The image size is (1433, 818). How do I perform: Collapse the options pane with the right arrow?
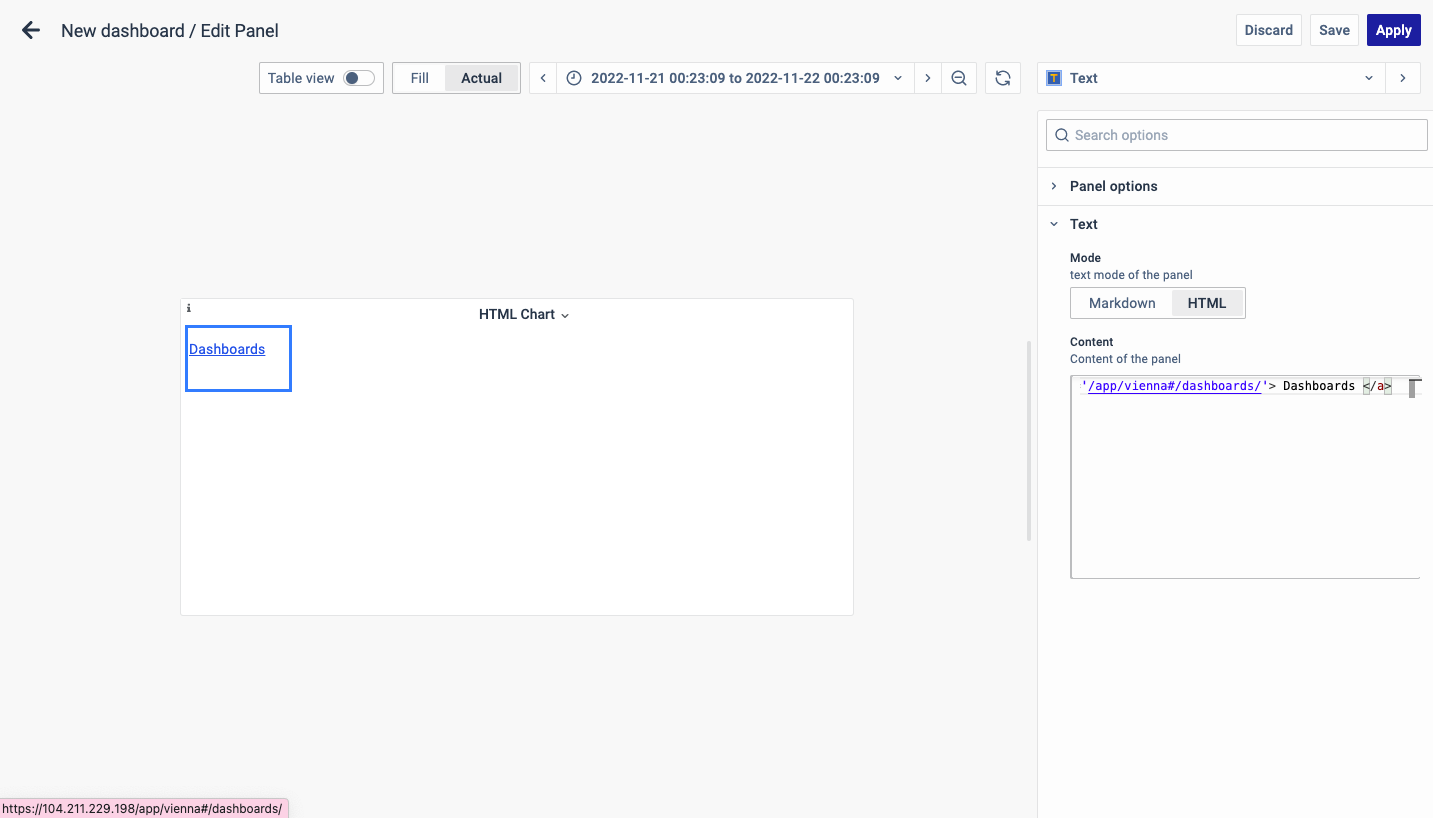coord(1403,78)
